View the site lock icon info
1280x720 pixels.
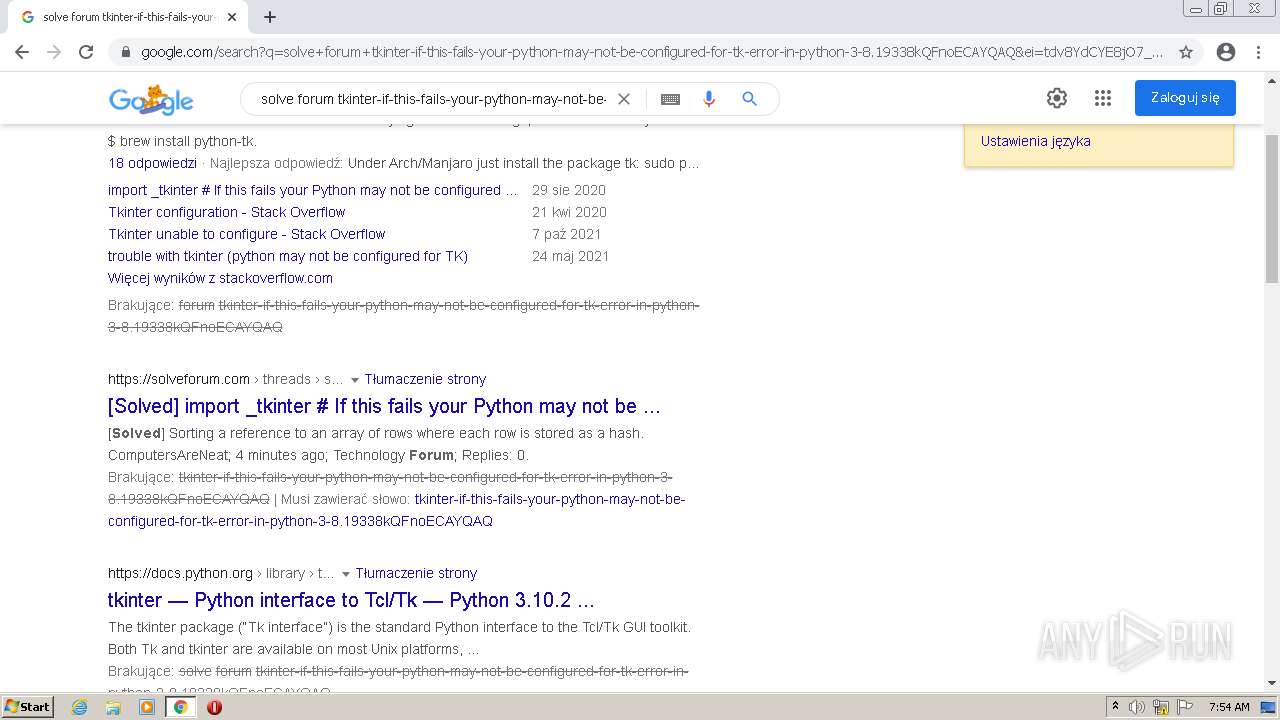pos(125,52)
